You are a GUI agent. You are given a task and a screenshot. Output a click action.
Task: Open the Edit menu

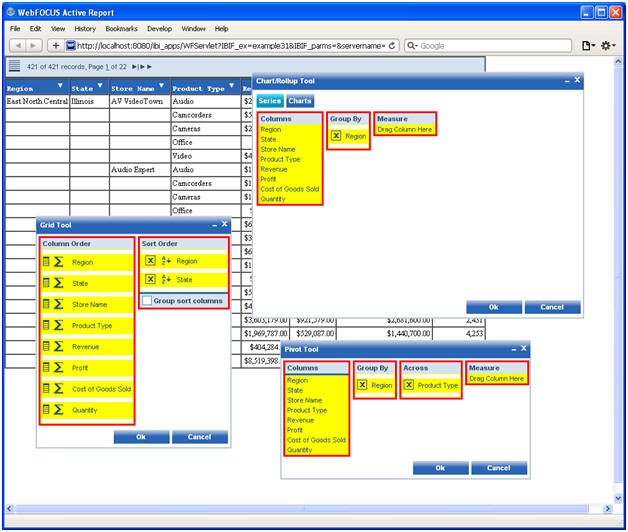pyautogui.click(x=35, y=28)
